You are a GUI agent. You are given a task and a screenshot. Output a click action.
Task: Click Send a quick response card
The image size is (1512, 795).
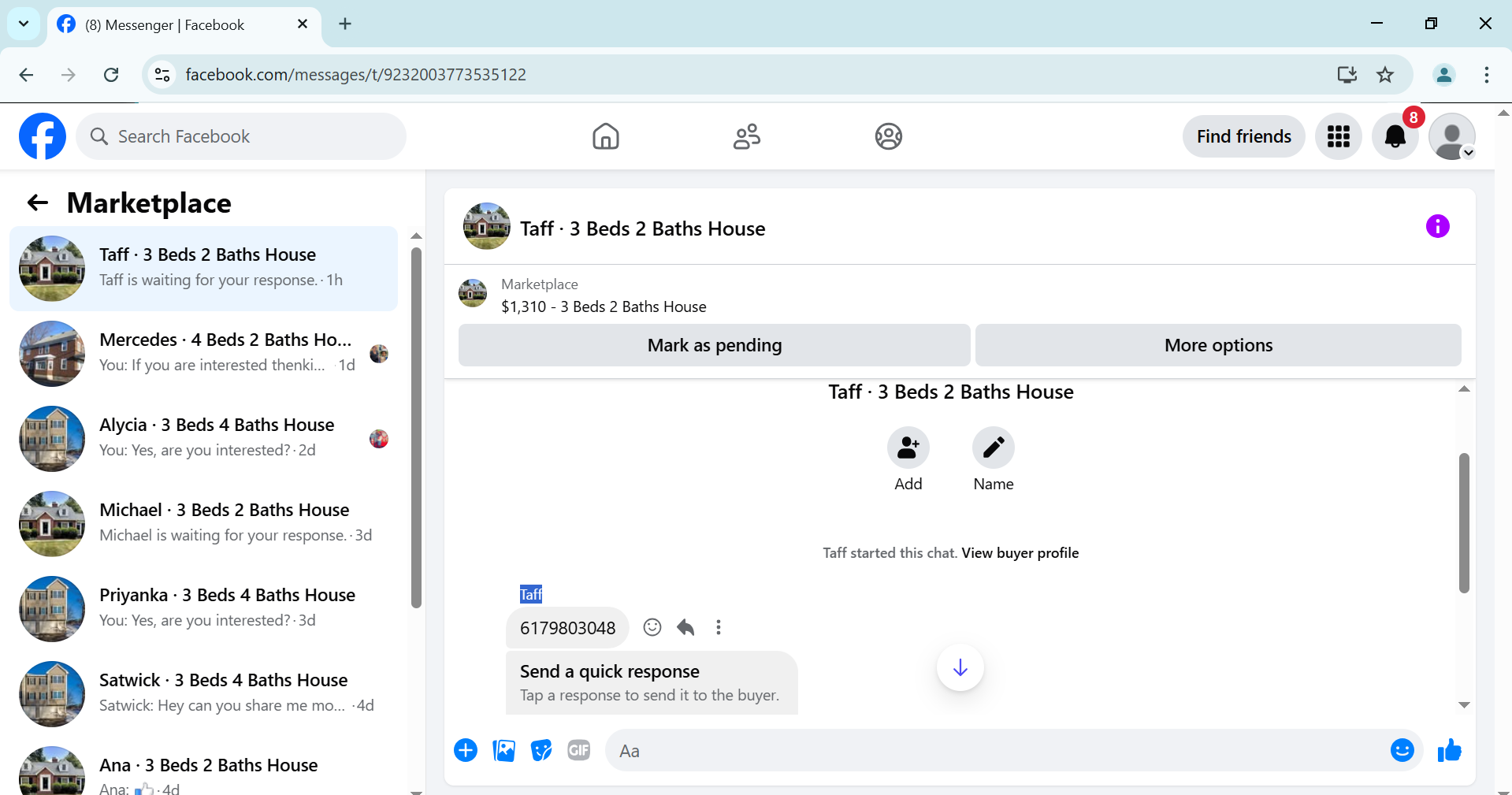click(x=652, y=682)
